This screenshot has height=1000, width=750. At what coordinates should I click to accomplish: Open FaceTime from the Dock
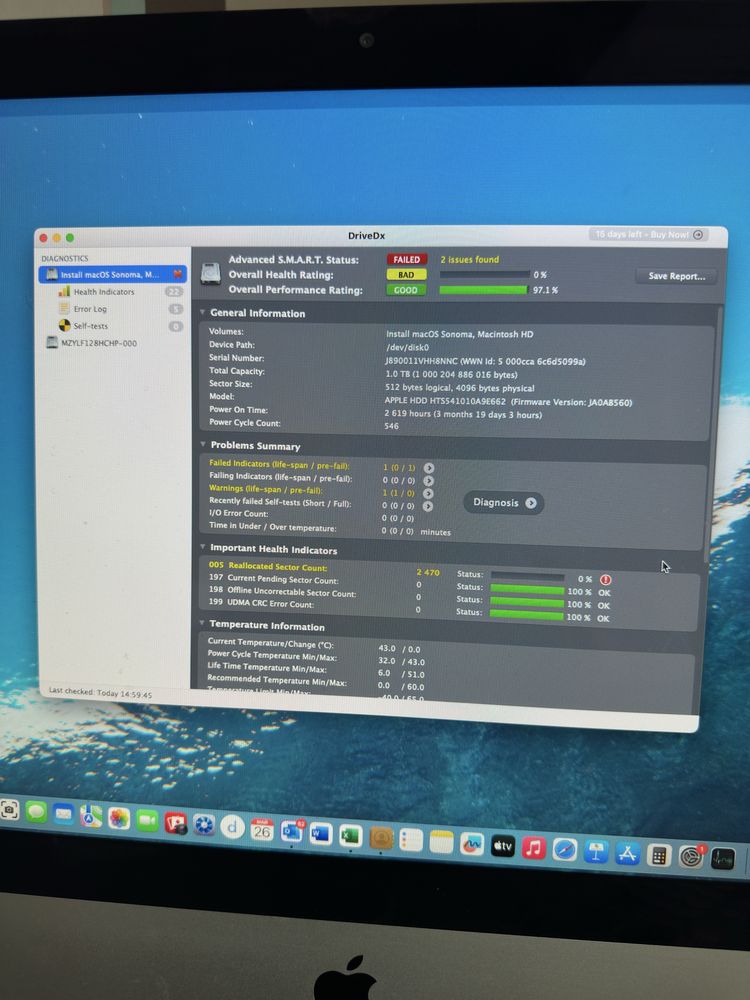147,820
